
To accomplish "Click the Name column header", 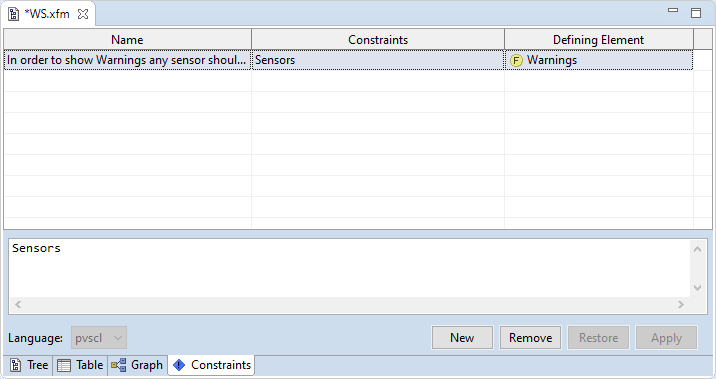I will 127,40.
